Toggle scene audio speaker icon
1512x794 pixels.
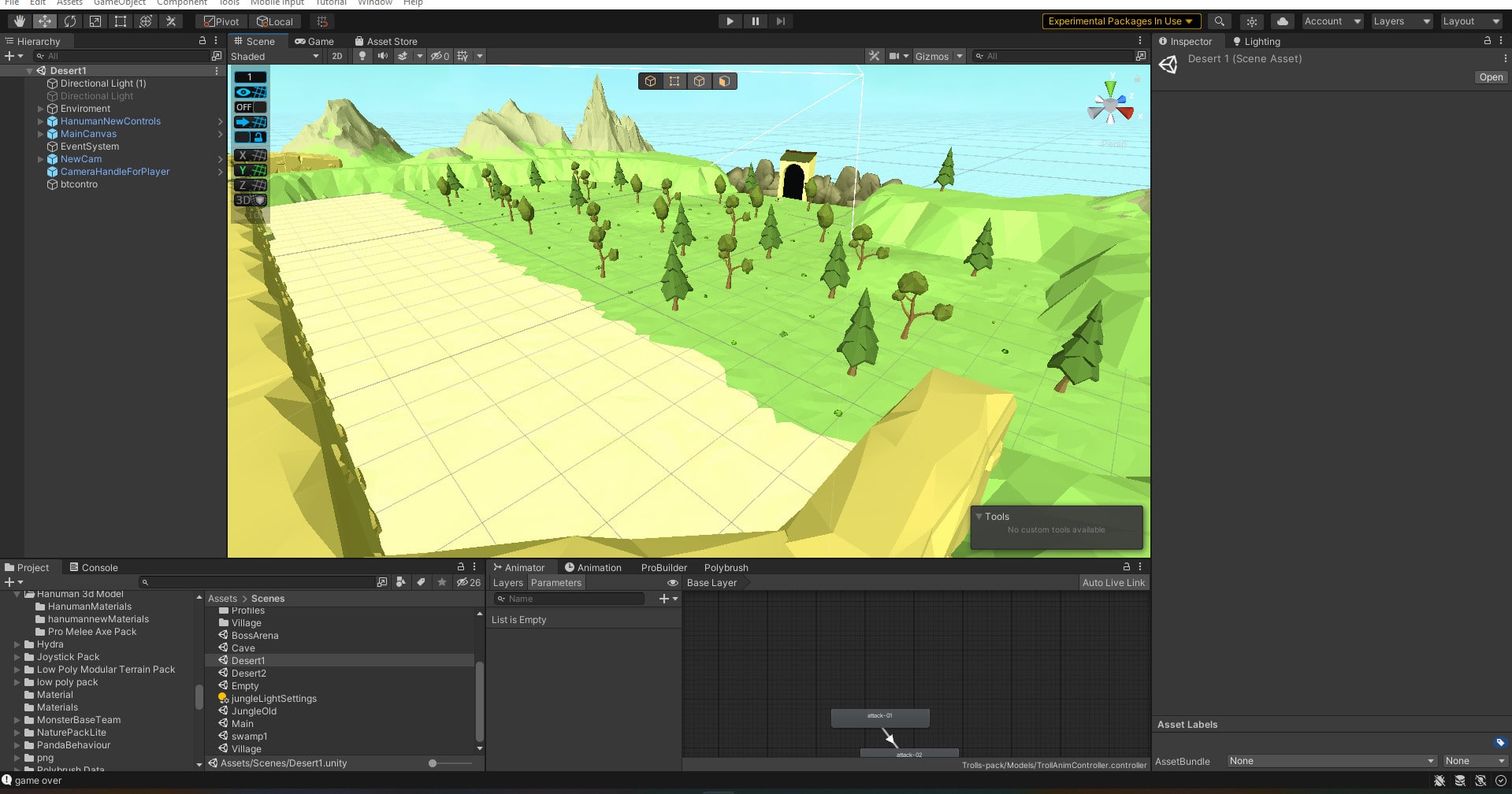(383, 56)
